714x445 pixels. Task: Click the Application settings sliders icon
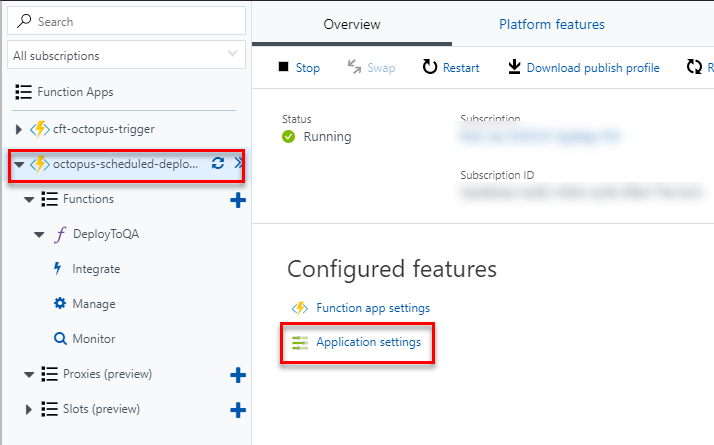coord(300,343)
